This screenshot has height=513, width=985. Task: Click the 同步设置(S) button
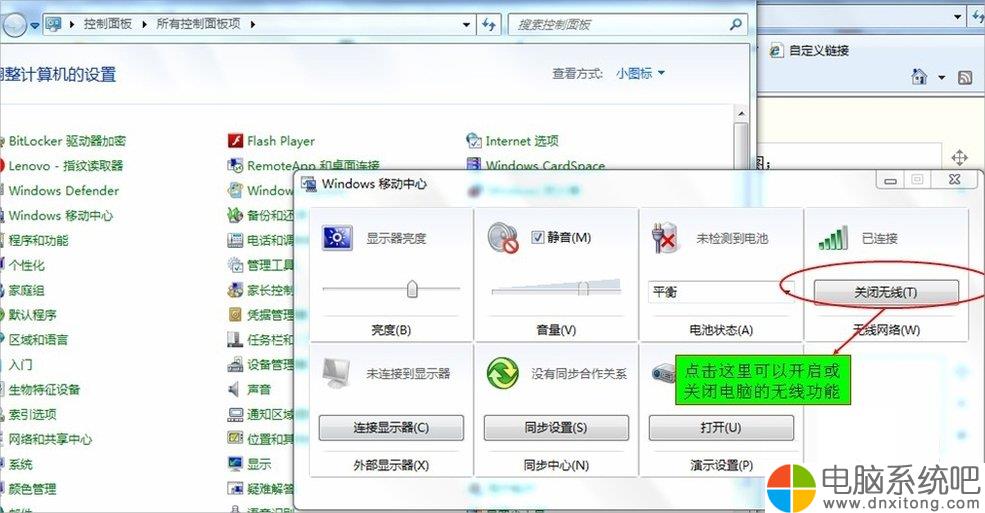(x=556, y=428)
